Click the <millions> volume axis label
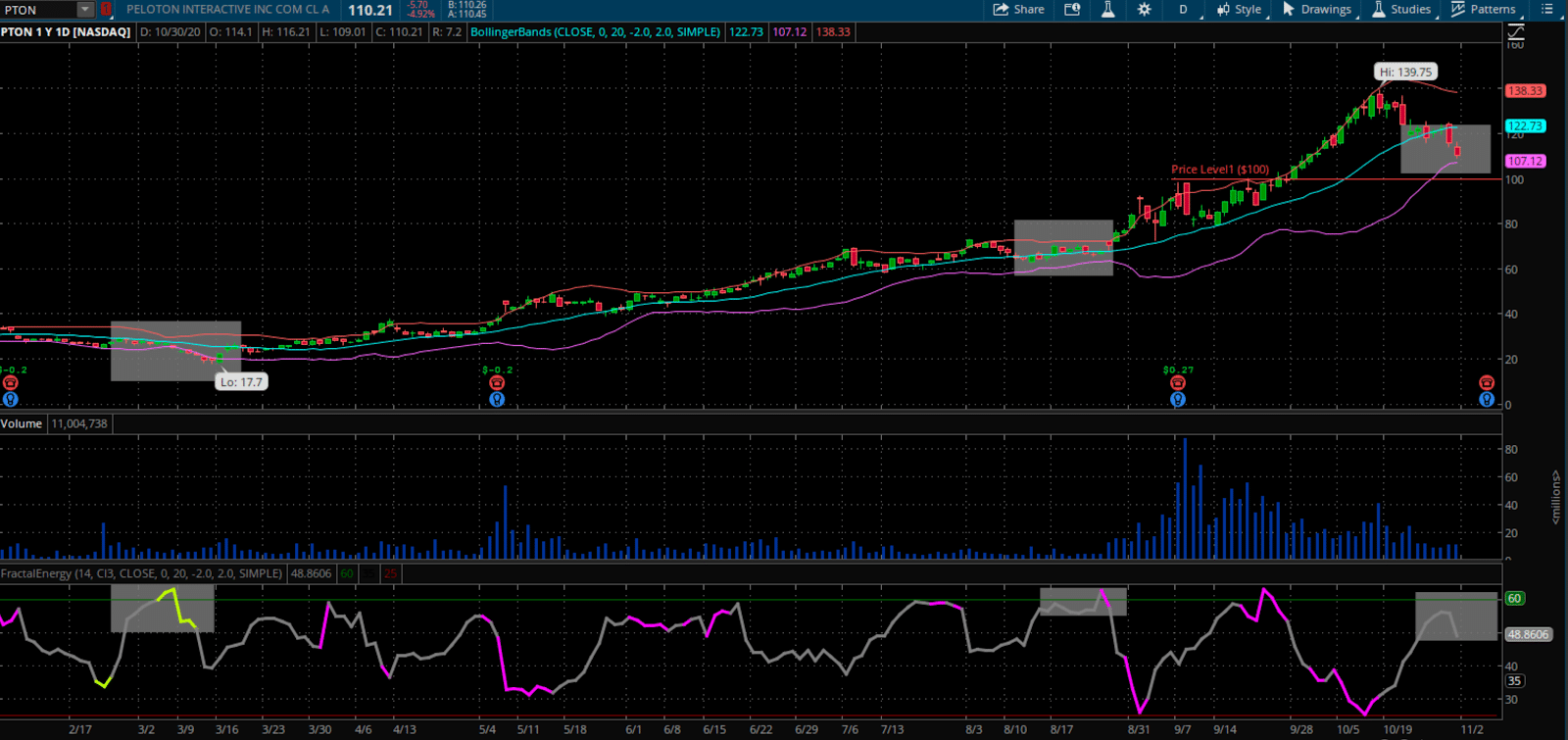1568x740 pixels. click(x=1555, y=497)
